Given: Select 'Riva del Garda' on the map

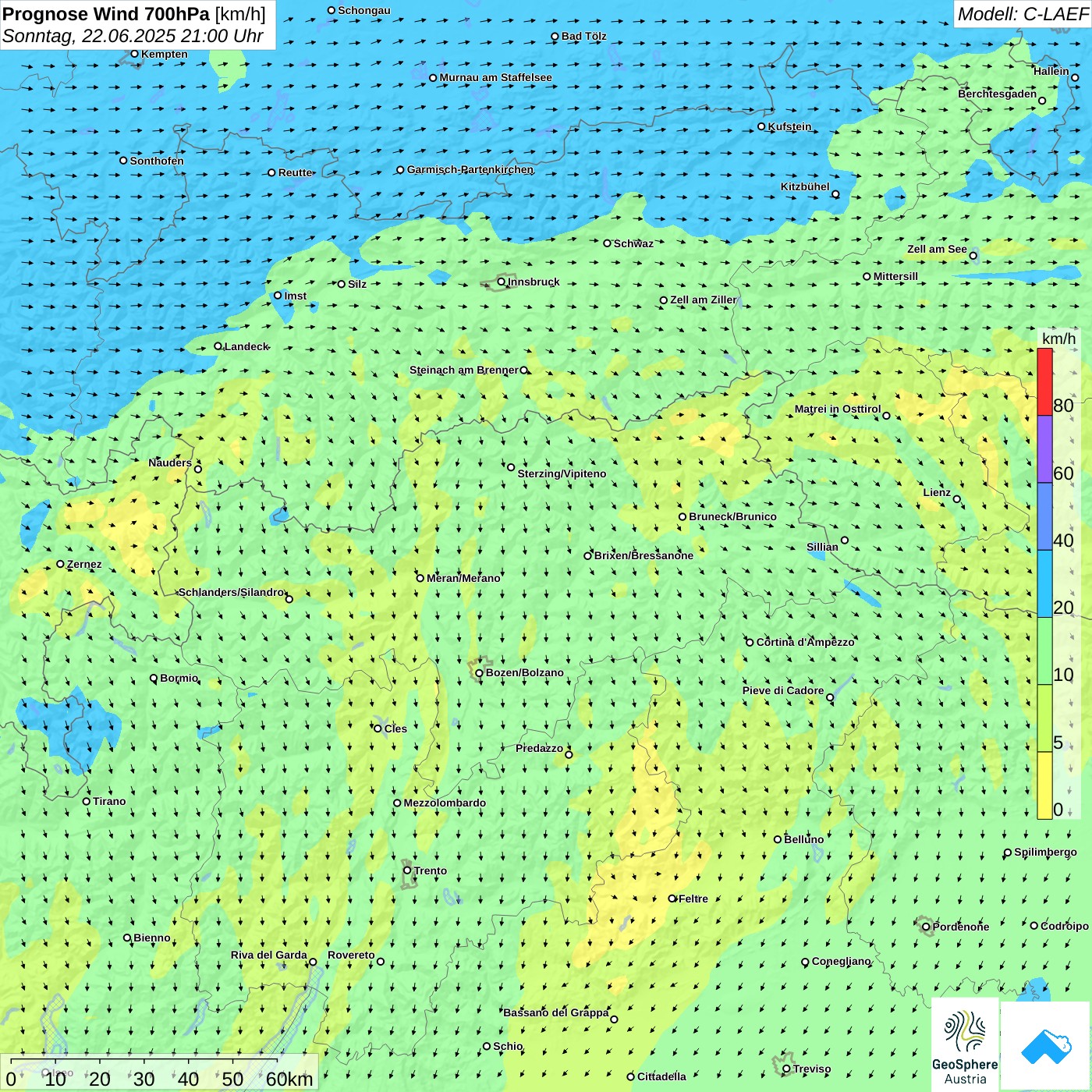Looking at the screenshot, I should click(268, 955).
